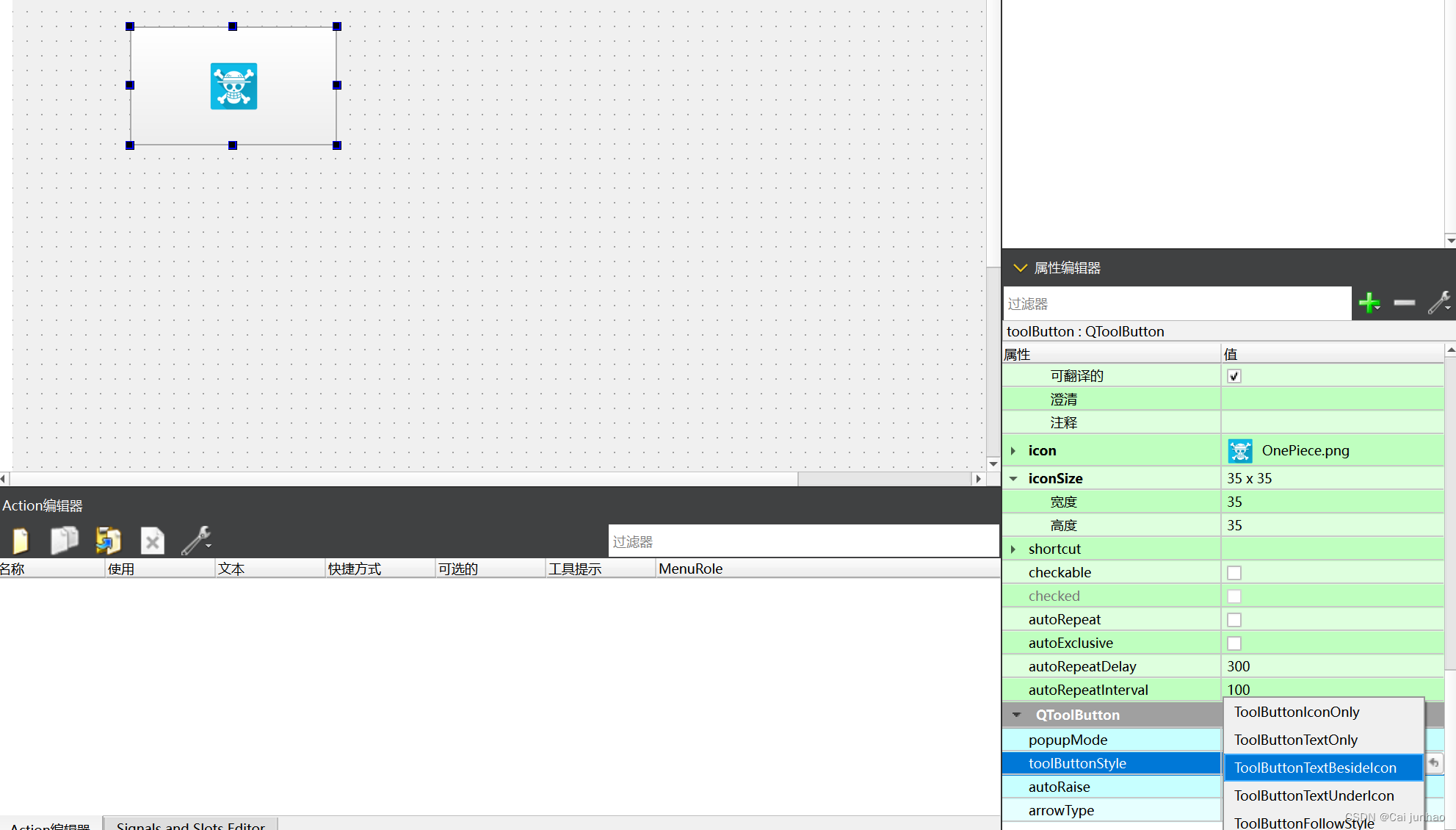Click the value column header in property editor
The width and height of the screenshot is (1456, 830).
point(1332,354)
